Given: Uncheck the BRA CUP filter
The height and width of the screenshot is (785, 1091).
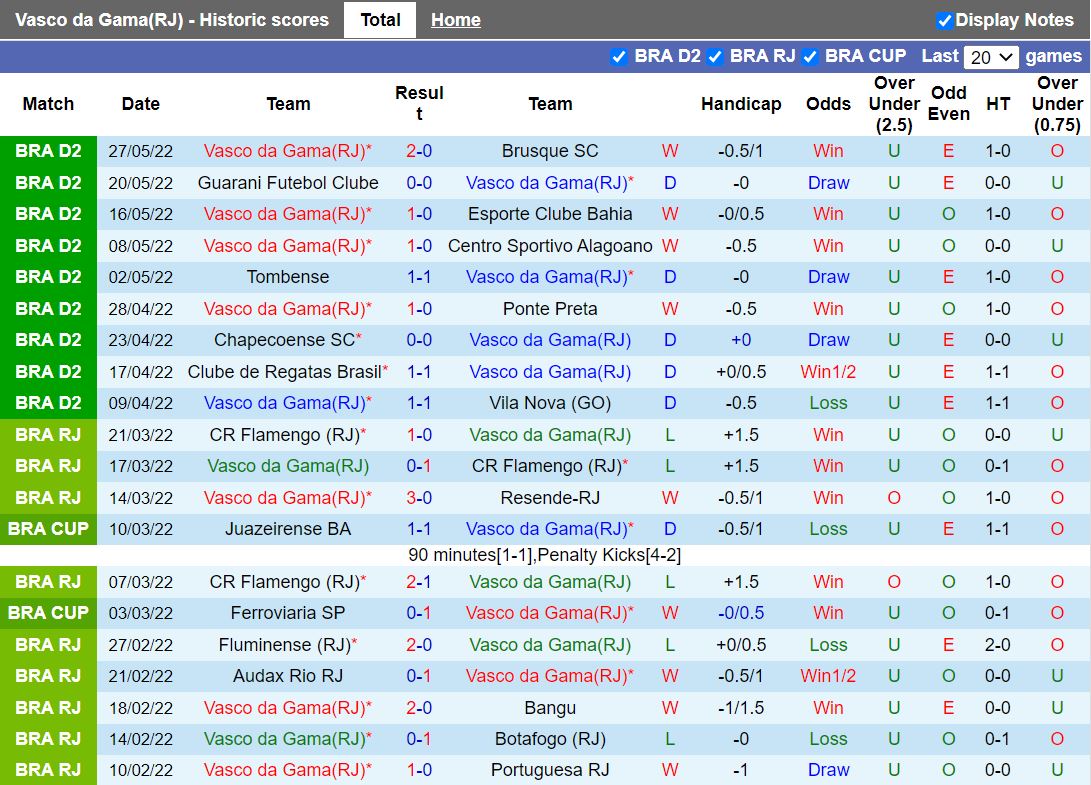Looking at the screenshot, I should [x=810, y=57].
